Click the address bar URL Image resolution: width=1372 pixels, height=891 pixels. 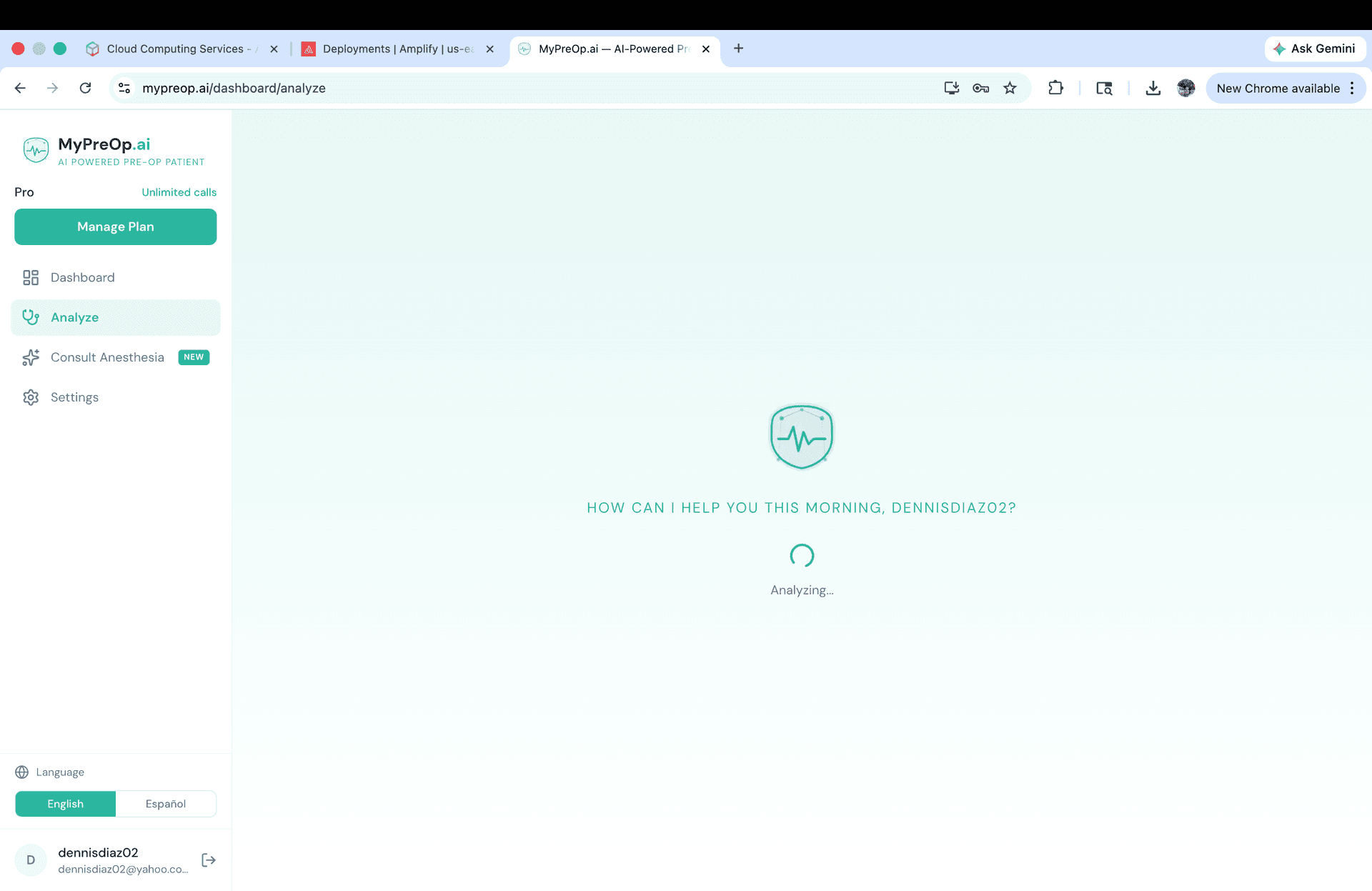234,88
